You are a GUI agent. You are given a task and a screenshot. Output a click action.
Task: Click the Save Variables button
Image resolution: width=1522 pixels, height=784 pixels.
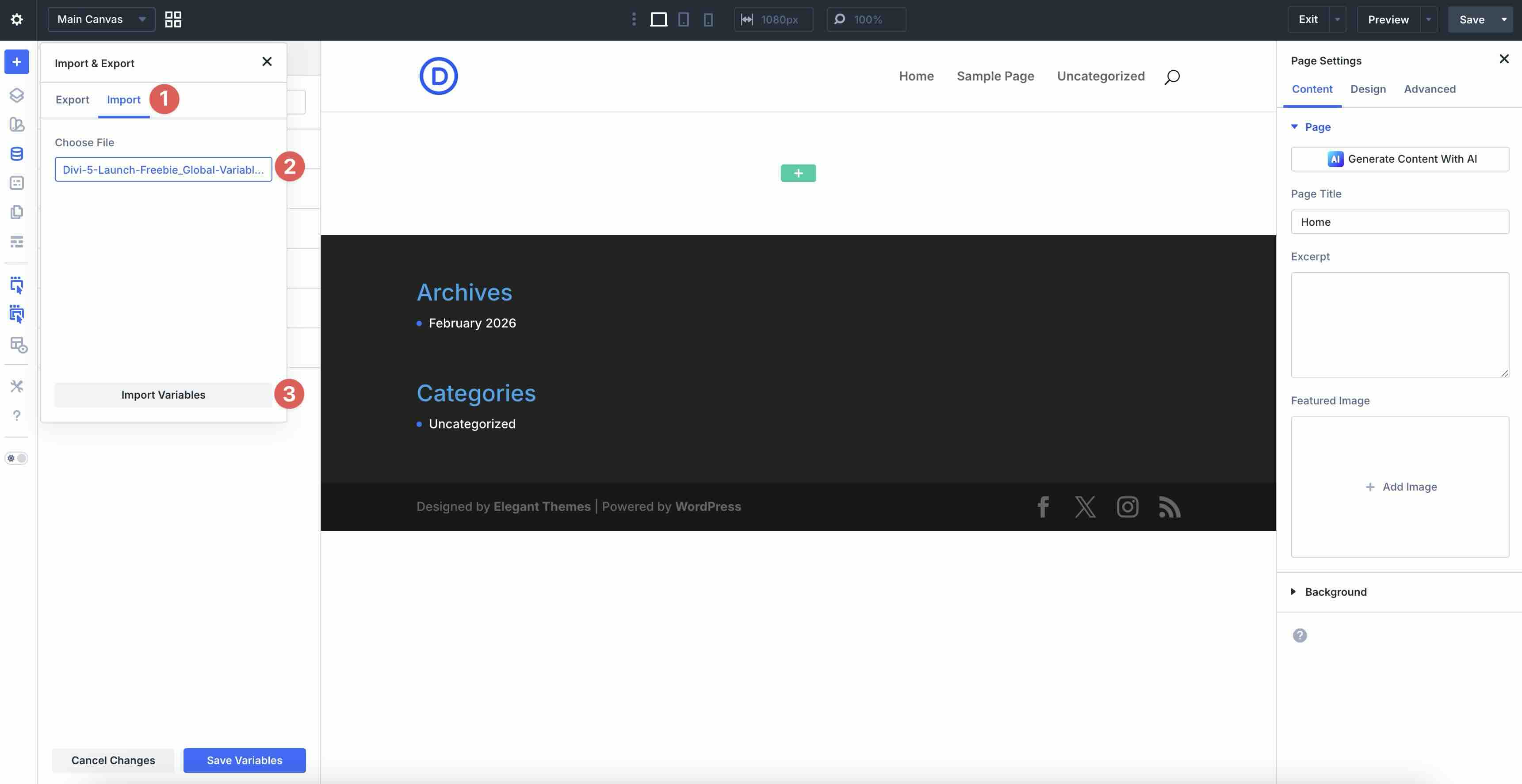244,761
